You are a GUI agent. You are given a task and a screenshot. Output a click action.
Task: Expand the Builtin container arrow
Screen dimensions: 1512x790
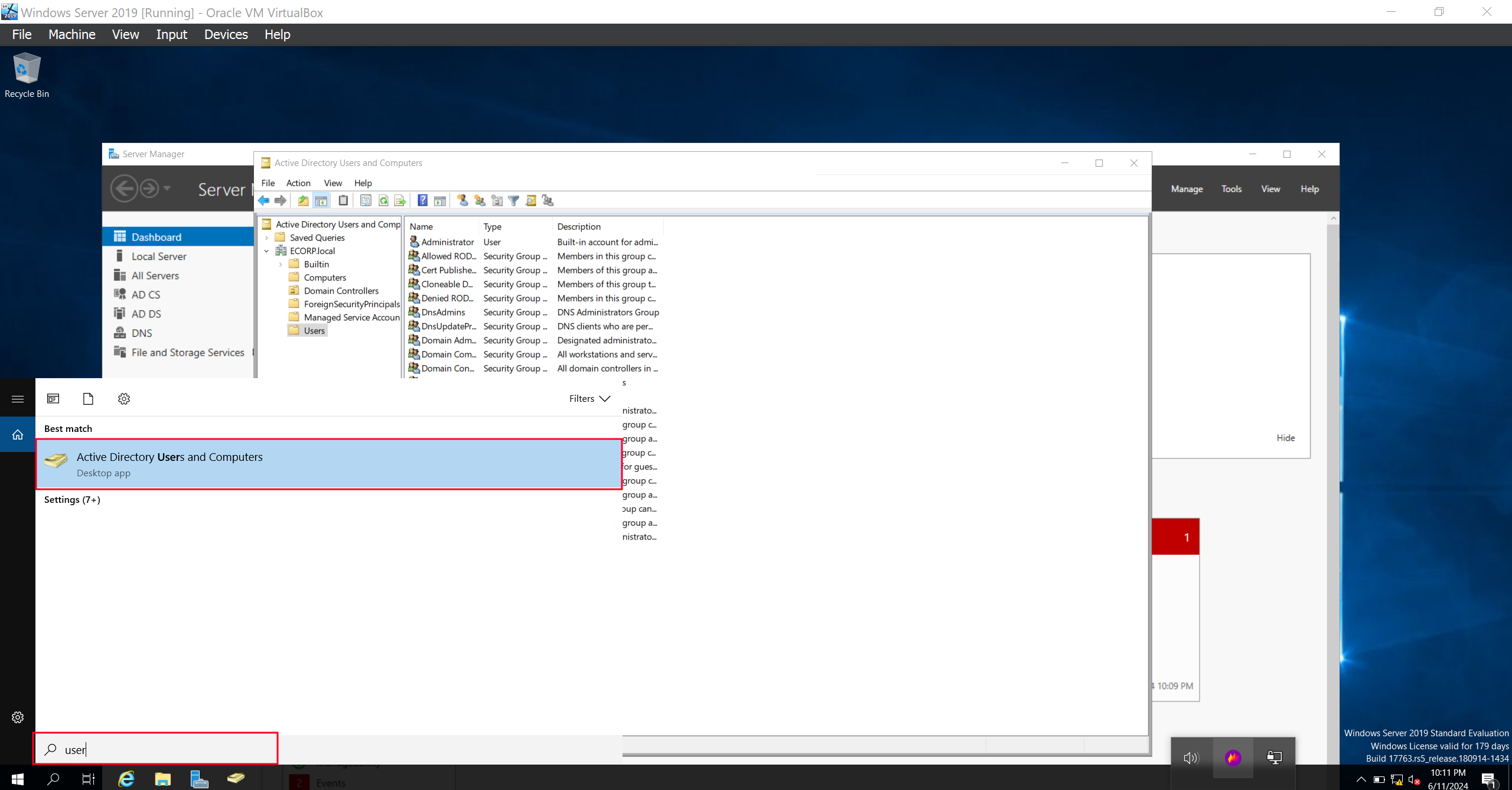click(x=281, y=265)
